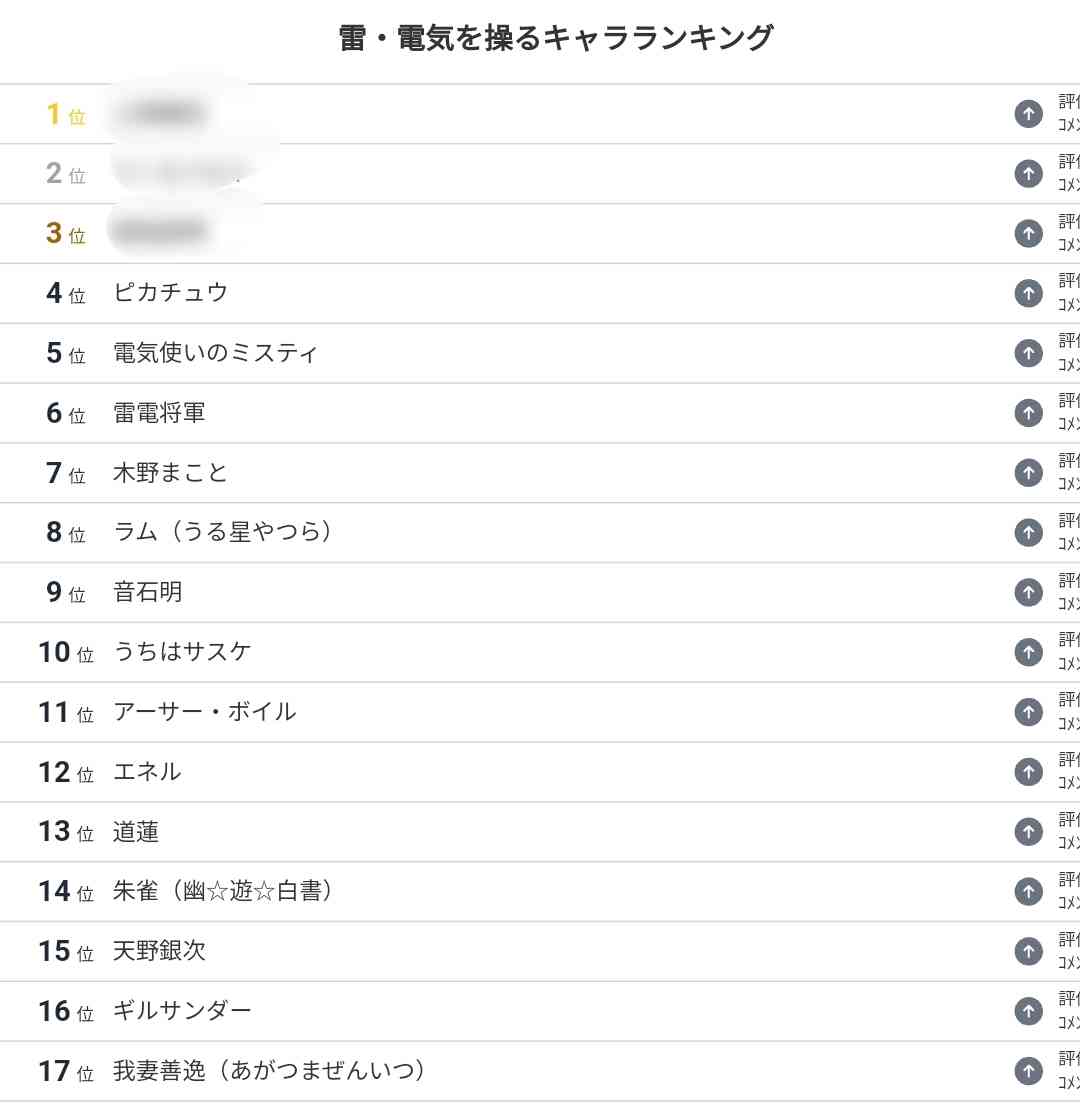The height and width of the screenshot is (1109, 1080).
Task: Click the up-arrow next to 雷電将軍
Action: tap(1028, 413)
